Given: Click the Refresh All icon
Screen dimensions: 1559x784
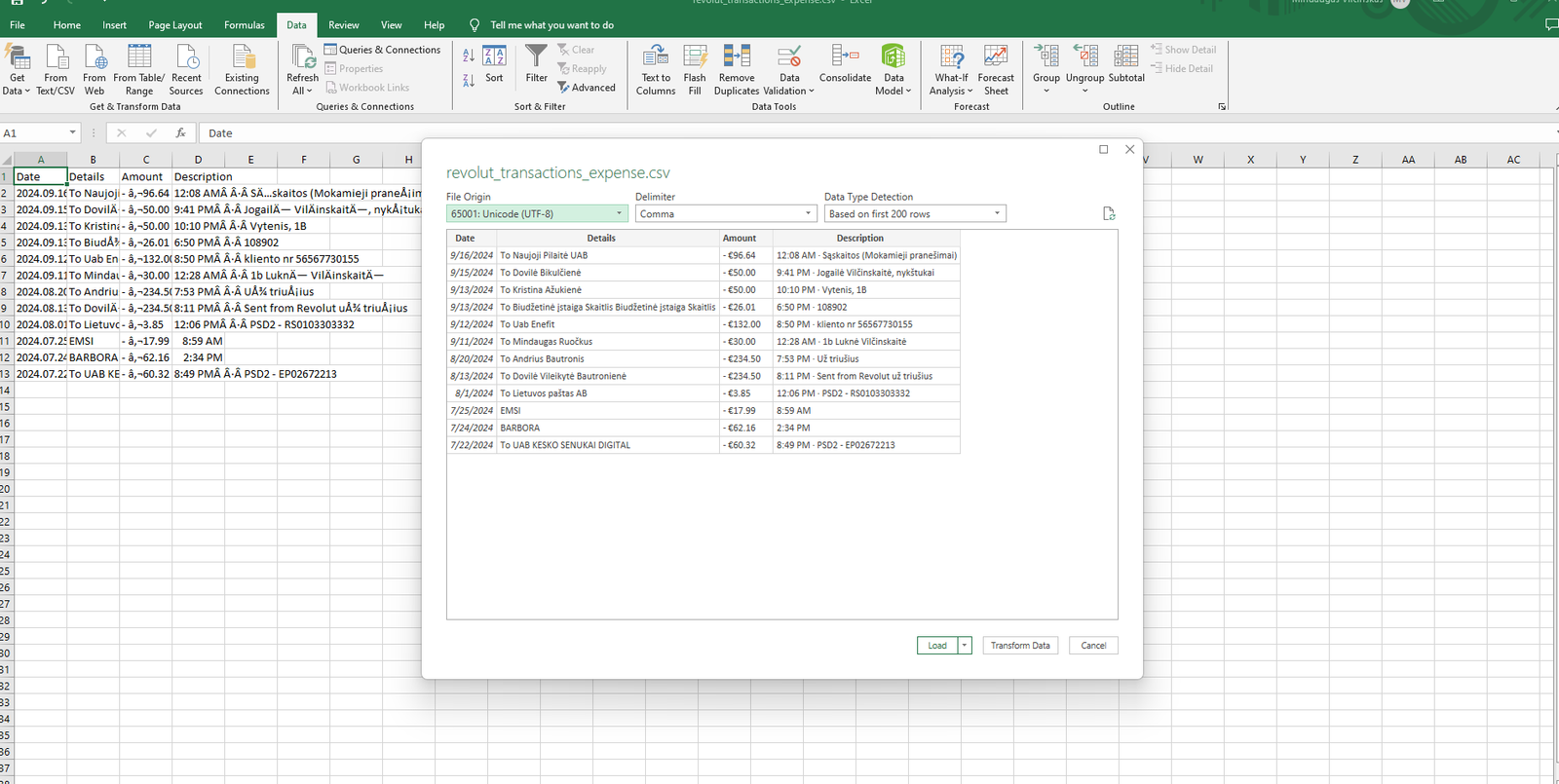Looking at the screenshot, I should coord(303,56).
